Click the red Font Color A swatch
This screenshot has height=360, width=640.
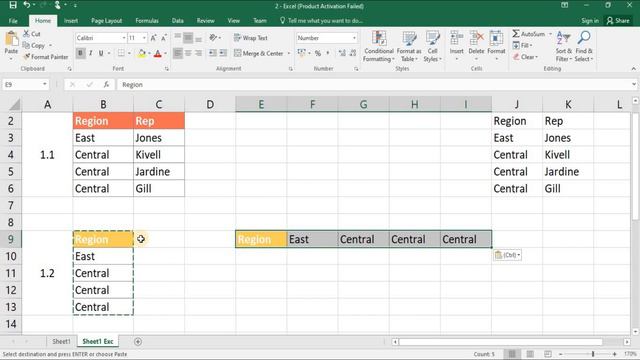click(158, 53)
